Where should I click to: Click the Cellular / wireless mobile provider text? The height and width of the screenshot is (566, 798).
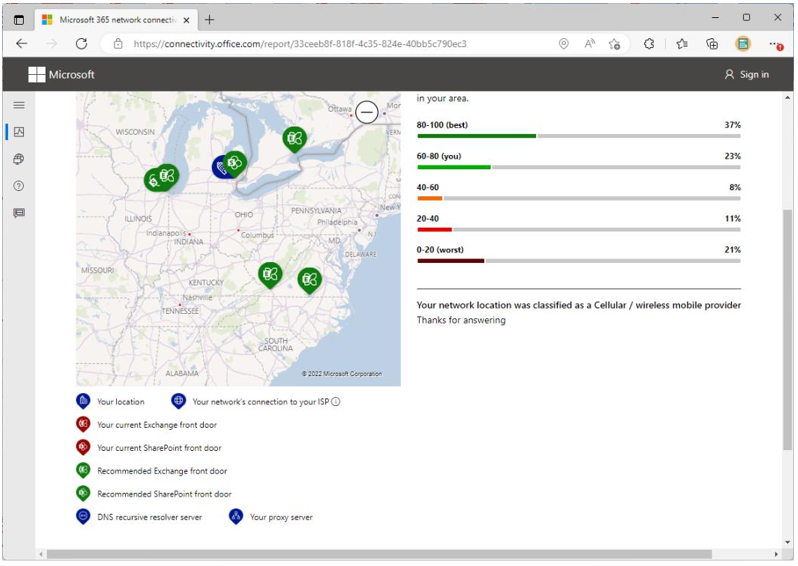pos(667,305)
